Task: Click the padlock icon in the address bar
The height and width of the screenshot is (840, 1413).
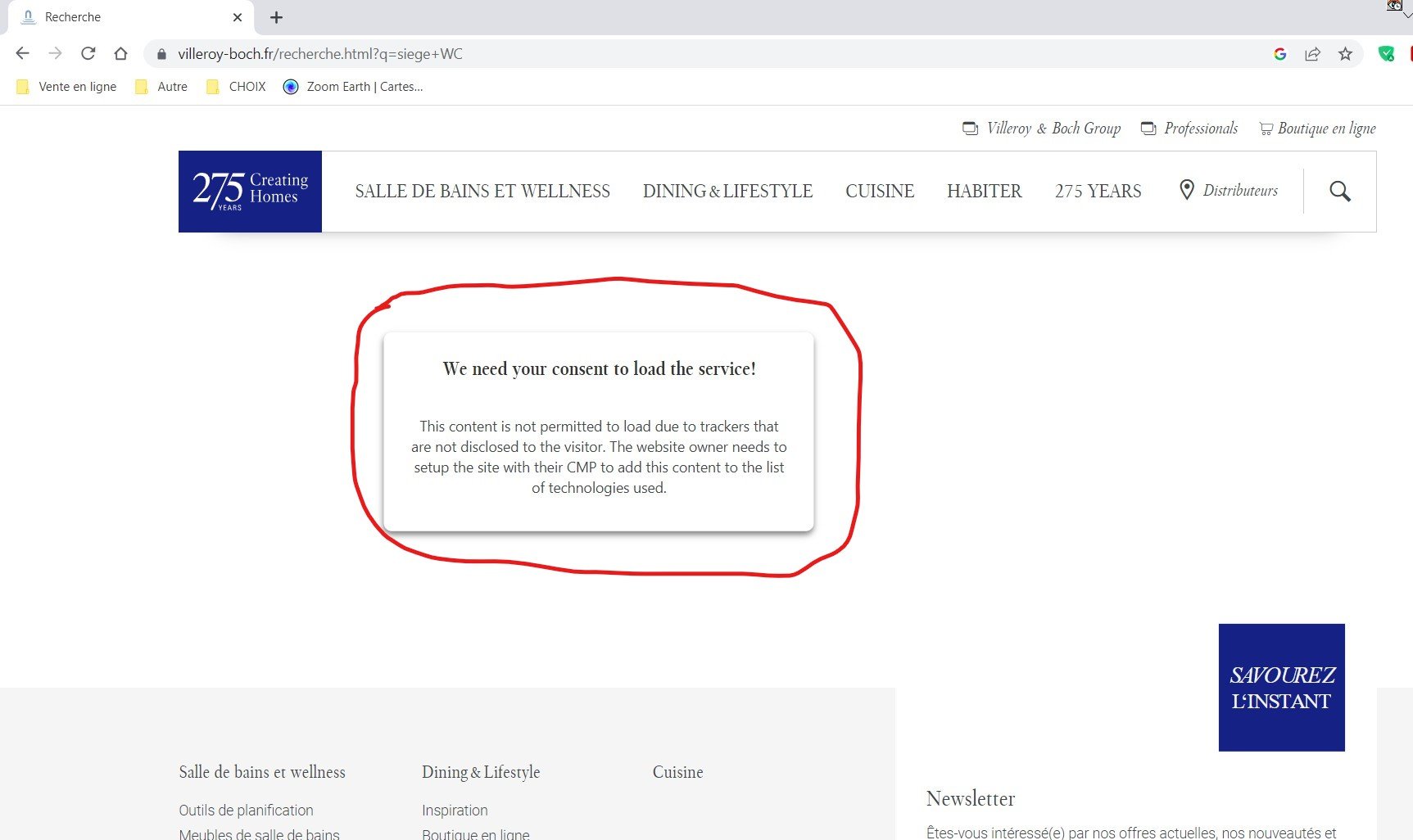Action: click(x=164, y=54)
